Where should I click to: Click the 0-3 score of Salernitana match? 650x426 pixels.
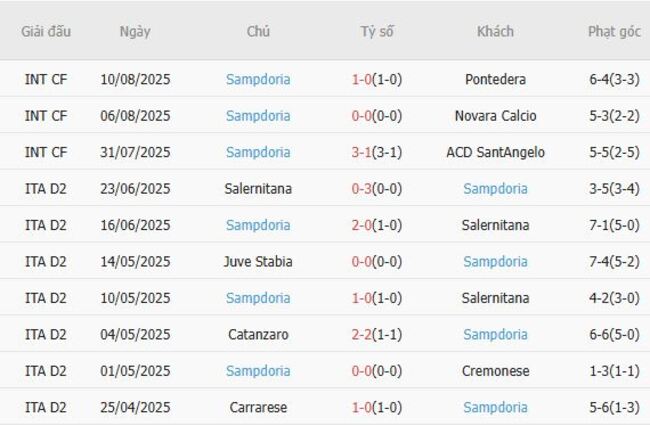click(376, 189)
